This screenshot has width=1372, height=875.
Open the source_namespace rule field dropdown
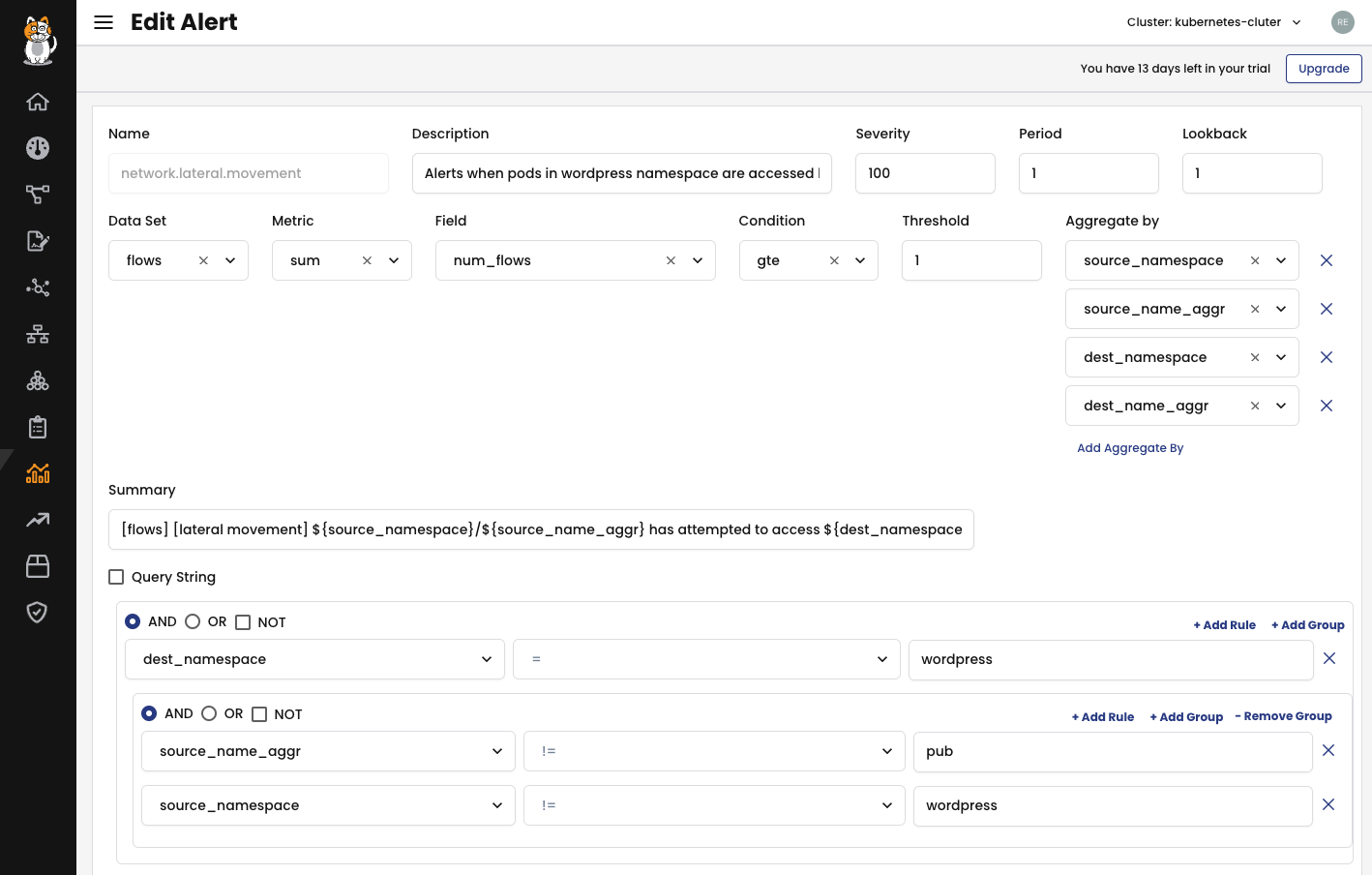coord(328,805)
